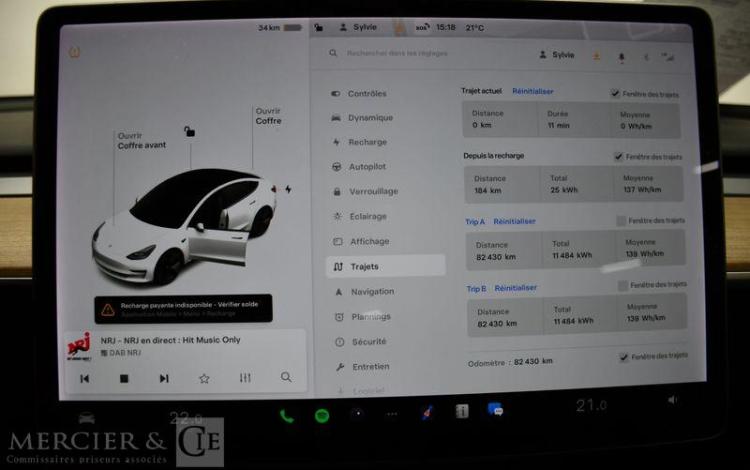Toggle Fenêtre des trajets for Trajet actuel

(x=615, y=93)
